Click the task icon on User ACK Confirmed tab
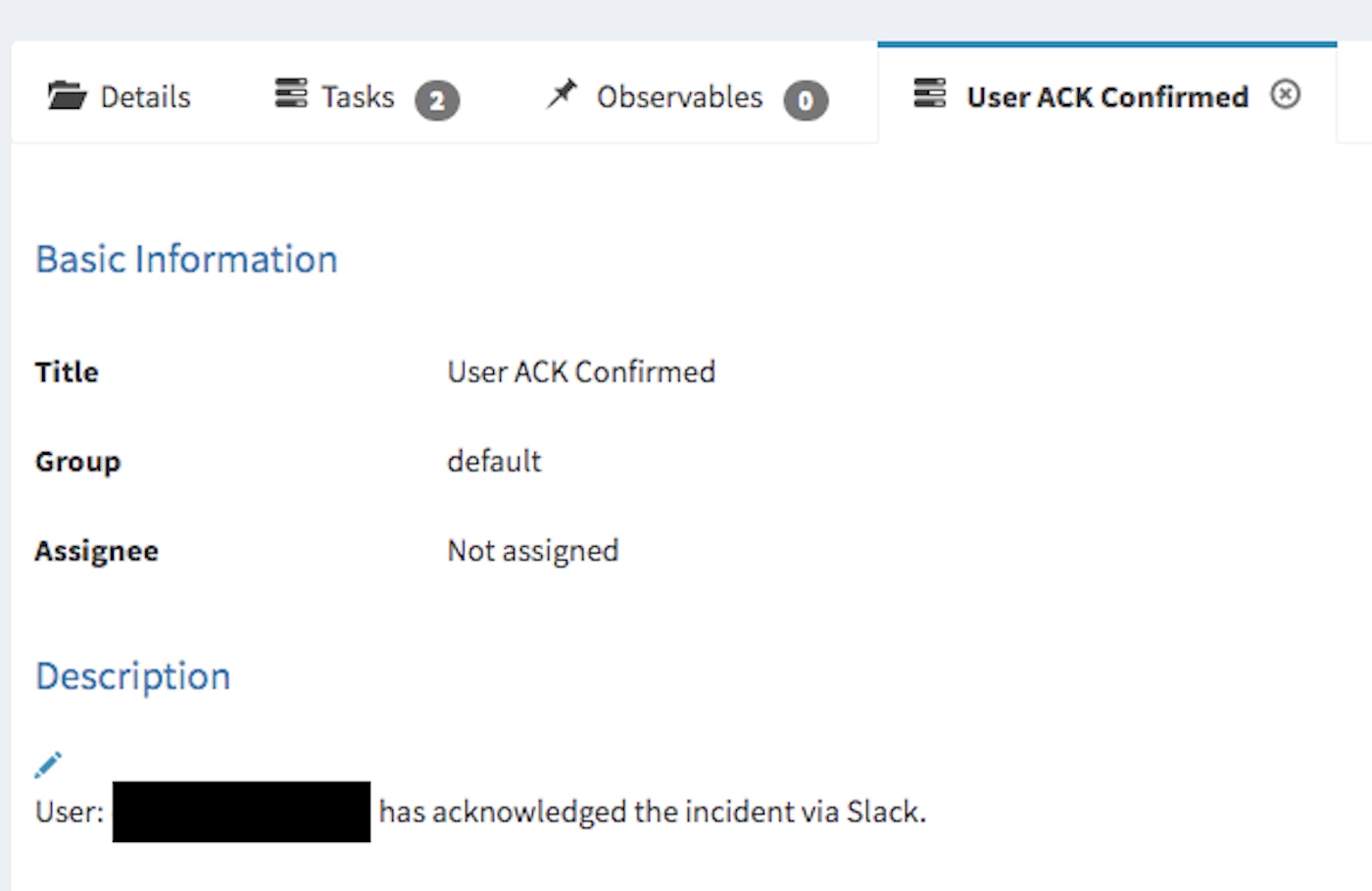The image size is (1372, 891). [930, 93]
